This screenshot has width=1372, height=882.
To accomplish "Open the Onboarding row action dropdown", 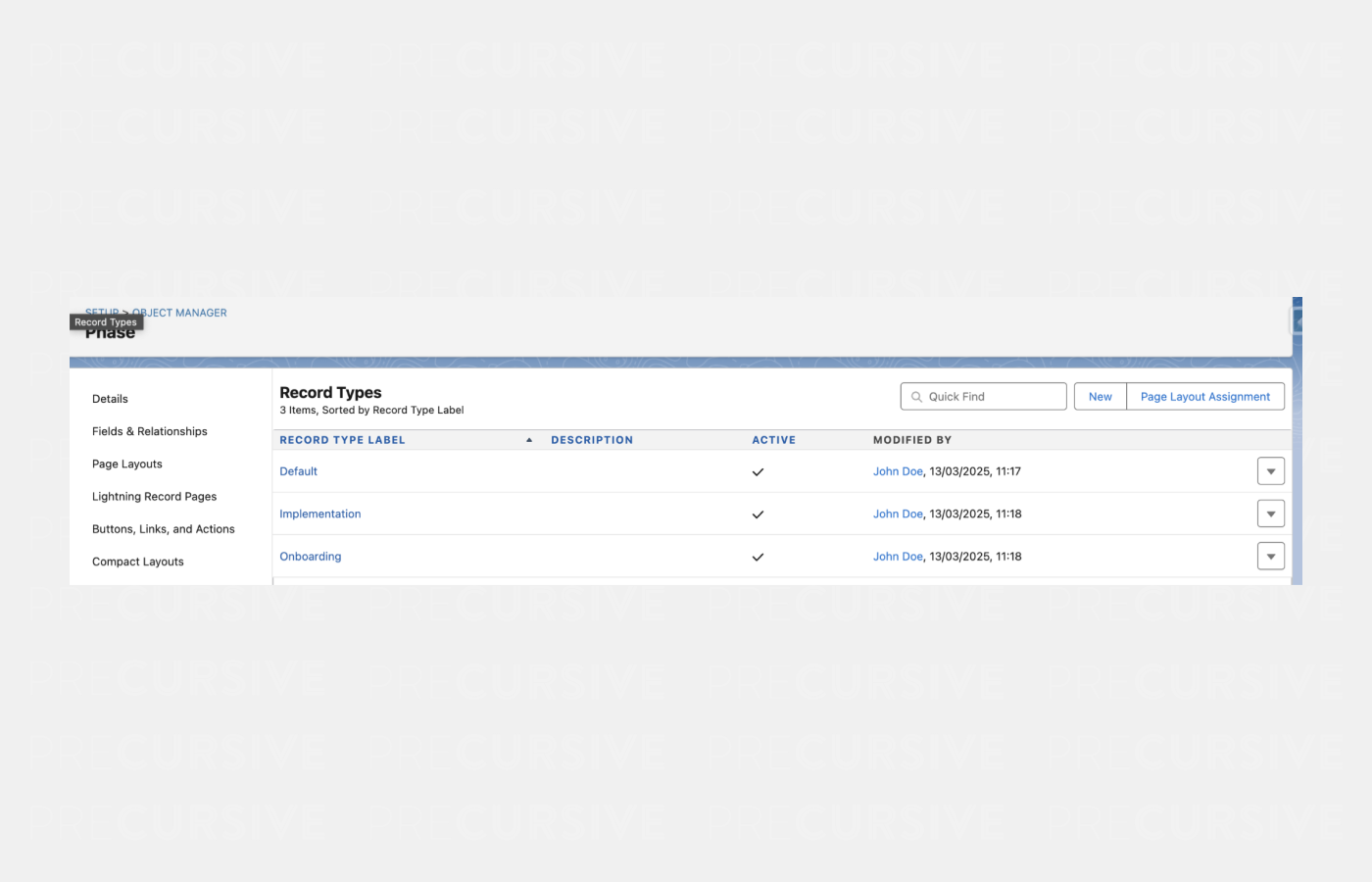I will pos(1270,557).
